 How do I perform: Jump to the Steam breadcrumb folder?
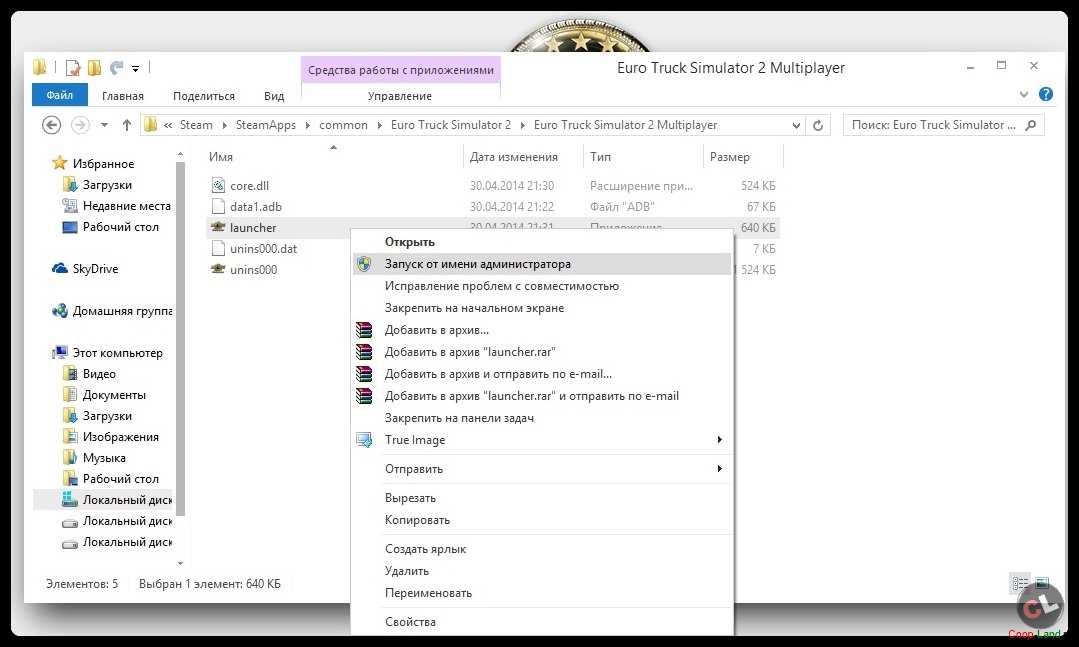pyautogui.click(x=196, y=125)
